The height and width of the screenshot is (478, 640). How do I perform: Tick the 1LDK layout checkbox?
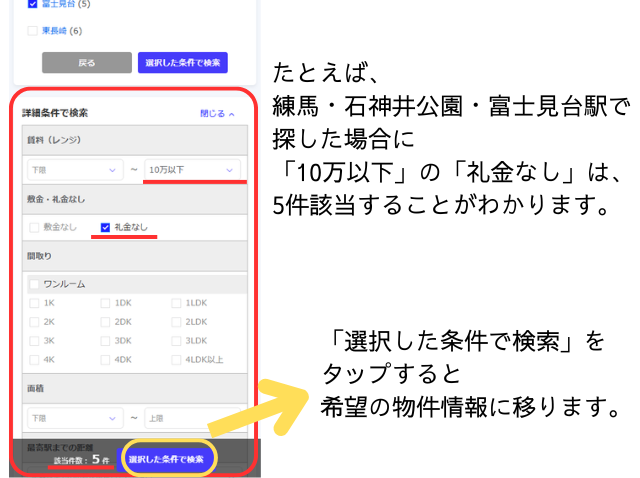176,303
